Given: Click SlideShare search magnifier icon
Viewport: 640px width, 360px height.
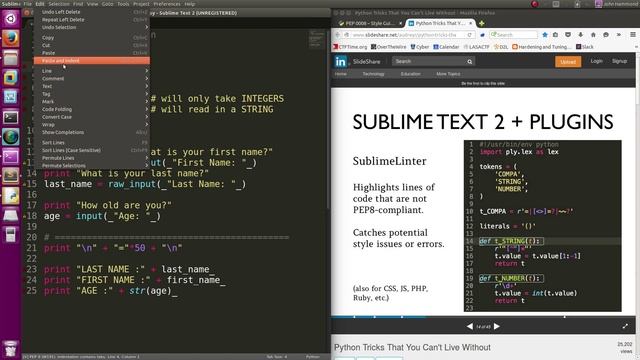Looking at the screenshot, I should 470,62.
